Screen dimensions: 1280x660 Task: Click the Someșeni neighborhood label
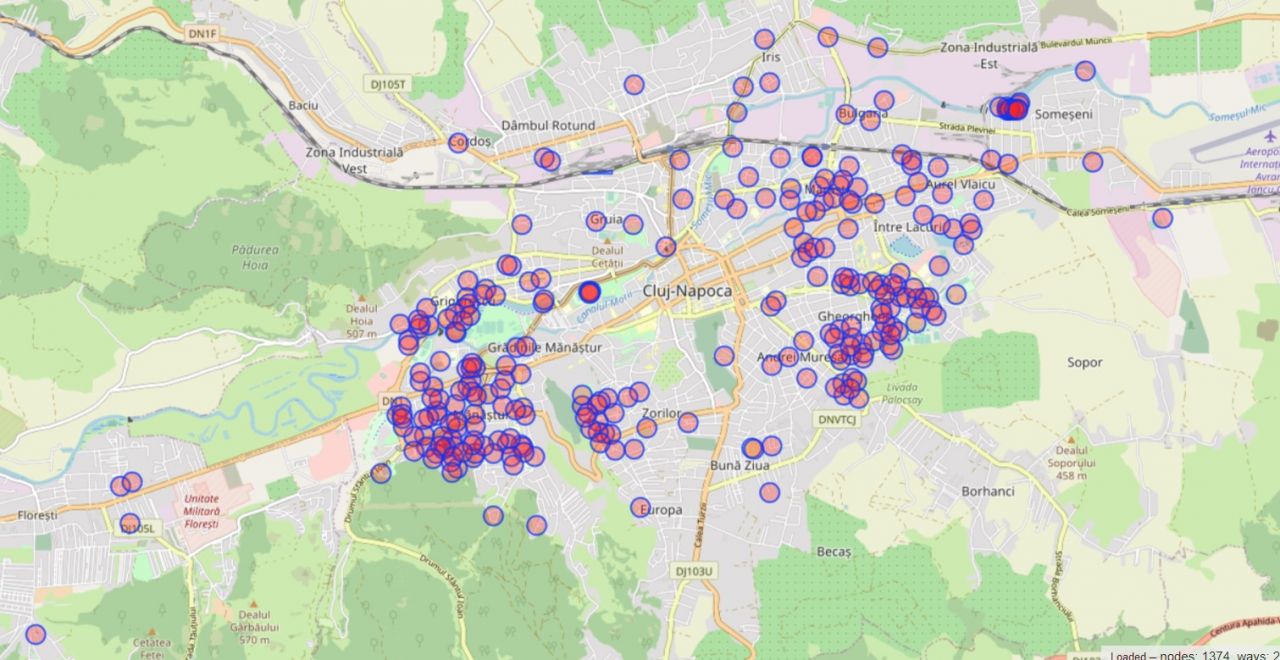coord(1065,115)
